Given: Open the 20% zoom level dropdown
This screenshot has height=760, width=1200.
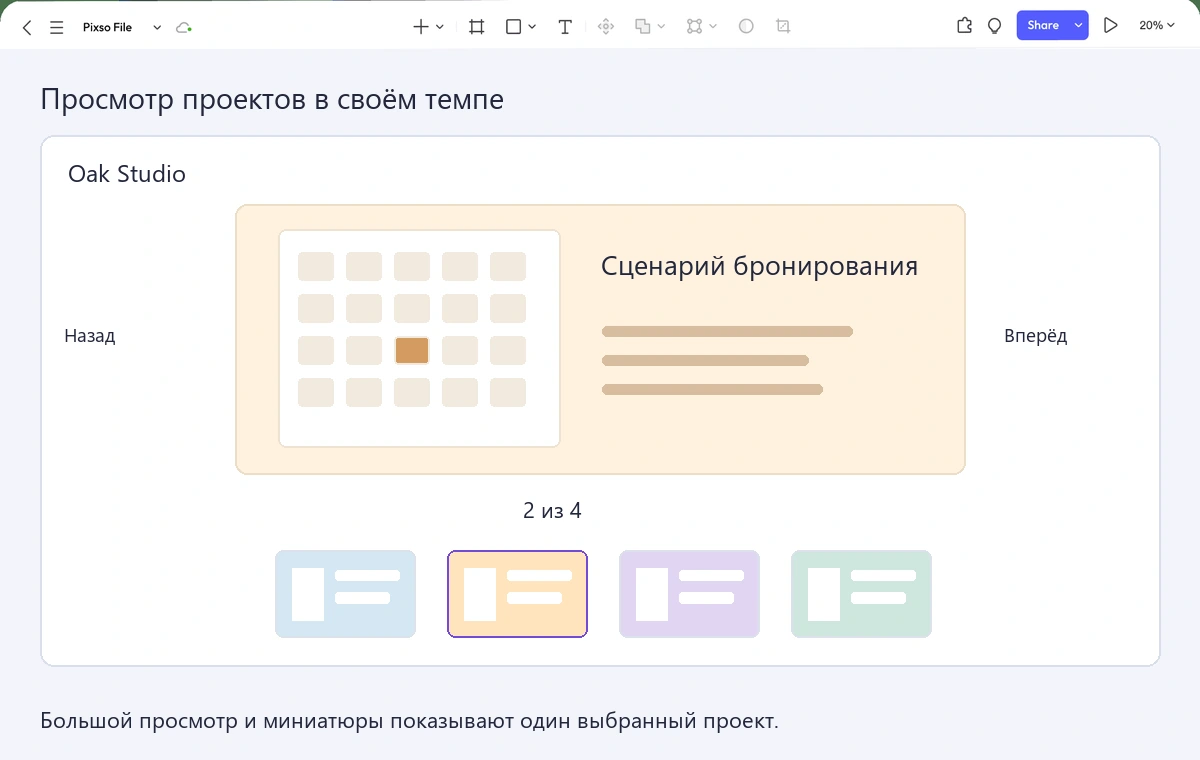Looking at the screenshot, I should pos(1157,26).
